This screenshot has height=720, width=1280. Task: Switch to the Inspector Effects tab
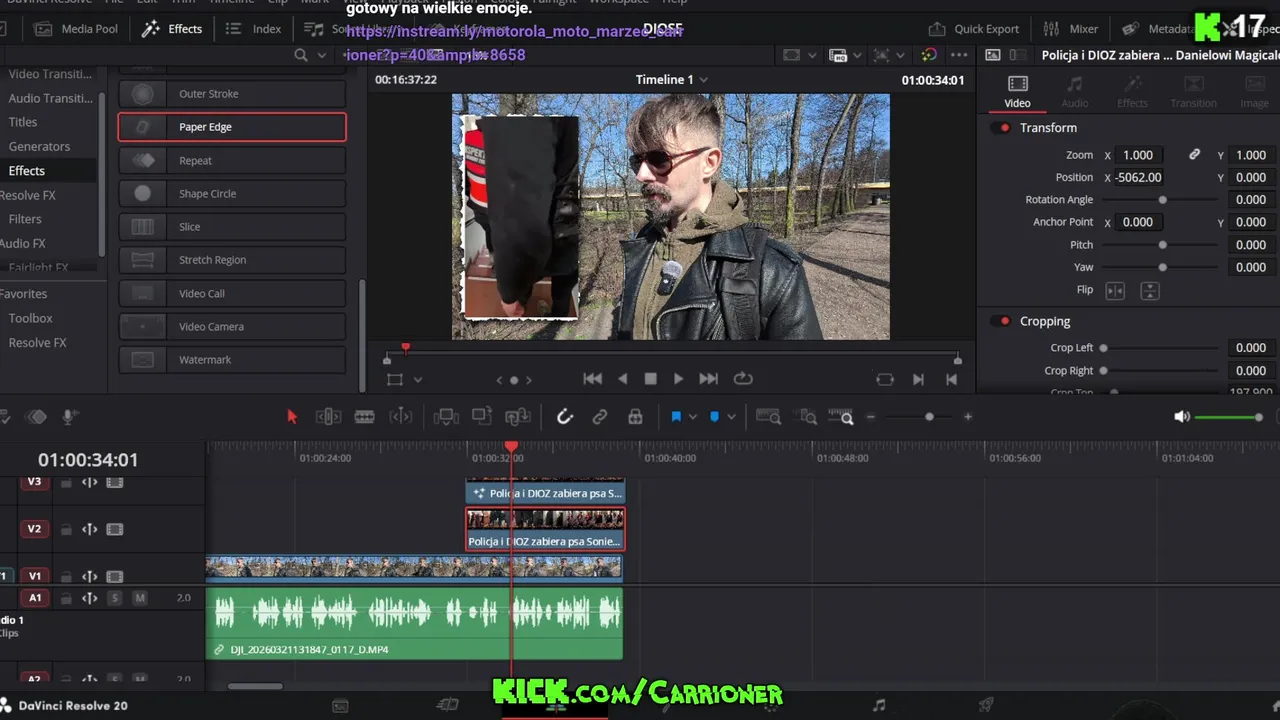(1132, 92)
